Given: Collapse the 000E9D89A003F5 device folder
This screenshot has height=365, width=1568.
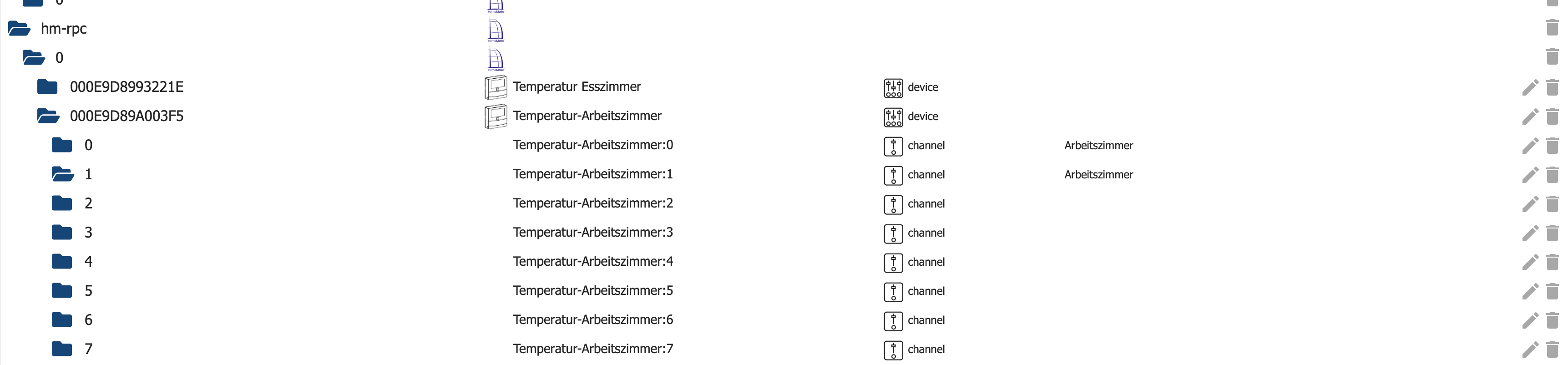Looking at the screenshot, I should [x=47, y=116].
